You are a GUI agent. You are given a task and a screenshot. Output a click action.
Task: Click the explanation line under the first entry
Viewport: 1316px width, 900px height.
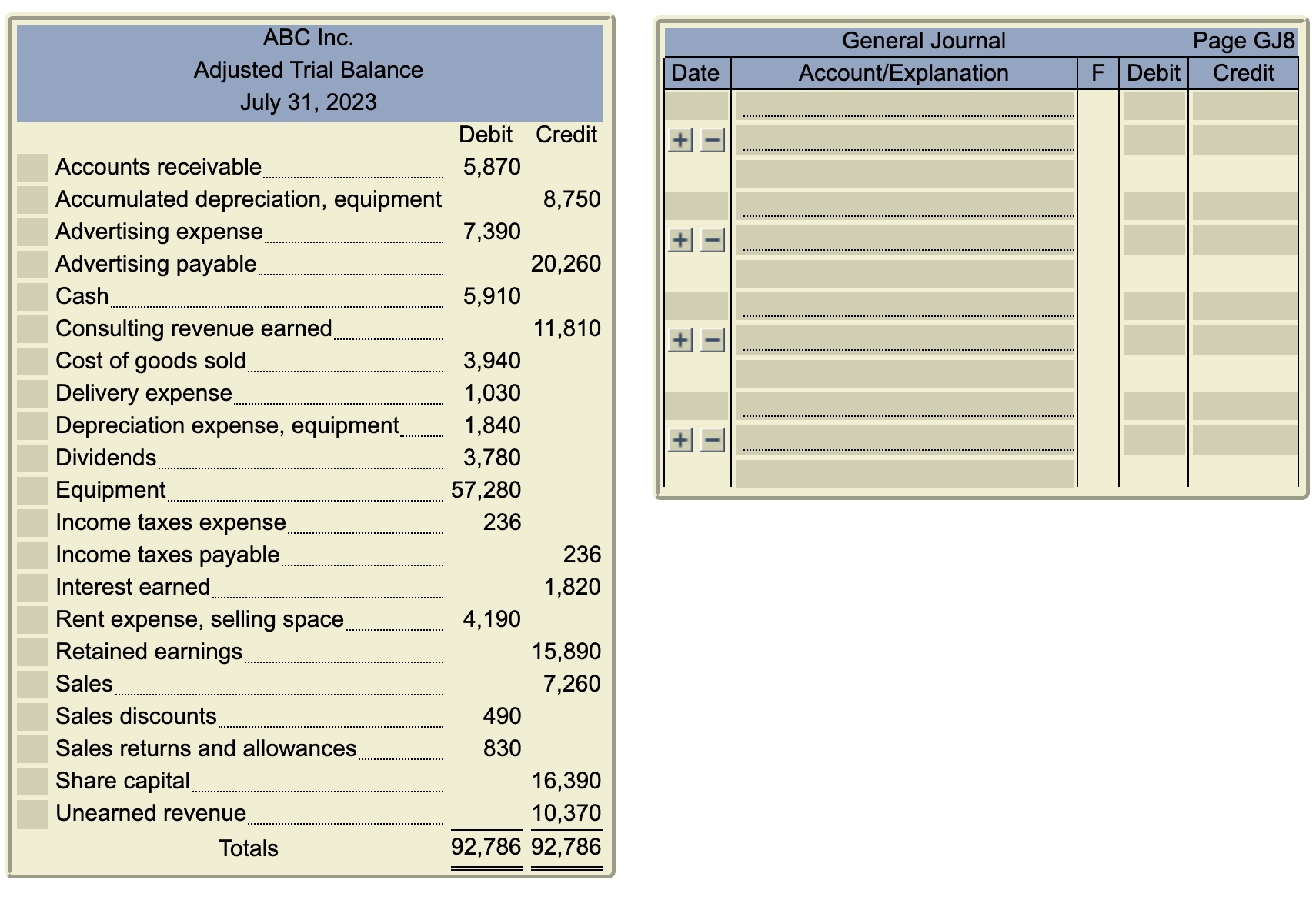pyautogui.click(x=904, y=175)
